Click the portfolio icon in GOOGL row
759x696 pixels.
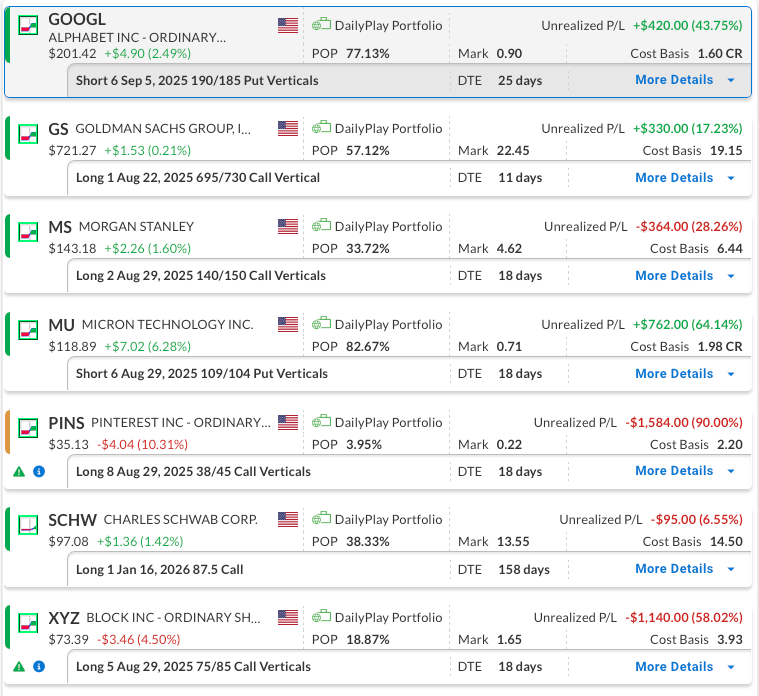(x=321, y=24)
